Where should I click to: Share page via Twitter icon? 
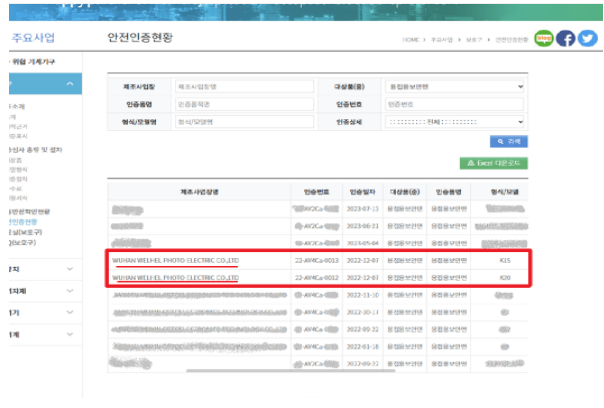point(587,39)
